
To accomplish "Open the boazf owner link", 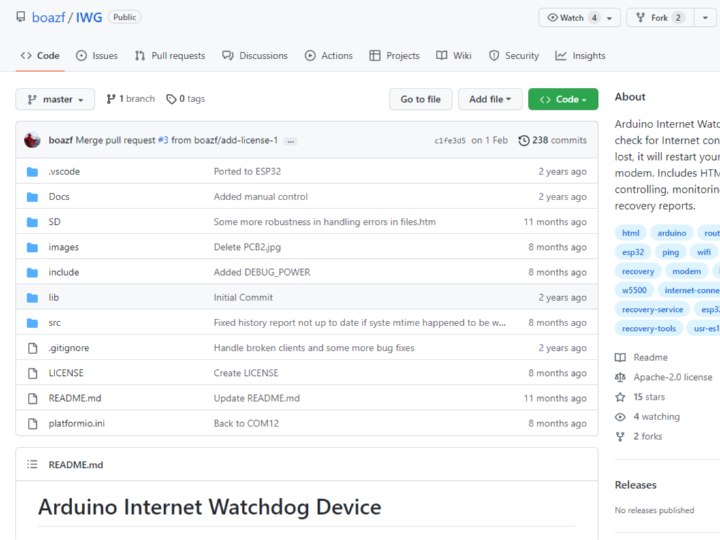I will click(49, 17).
